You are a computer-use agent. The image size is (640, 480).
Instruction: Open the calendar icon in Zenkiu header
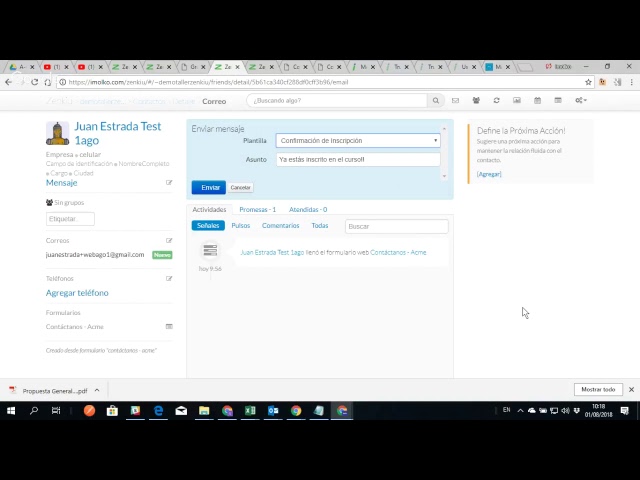(538, 100)
